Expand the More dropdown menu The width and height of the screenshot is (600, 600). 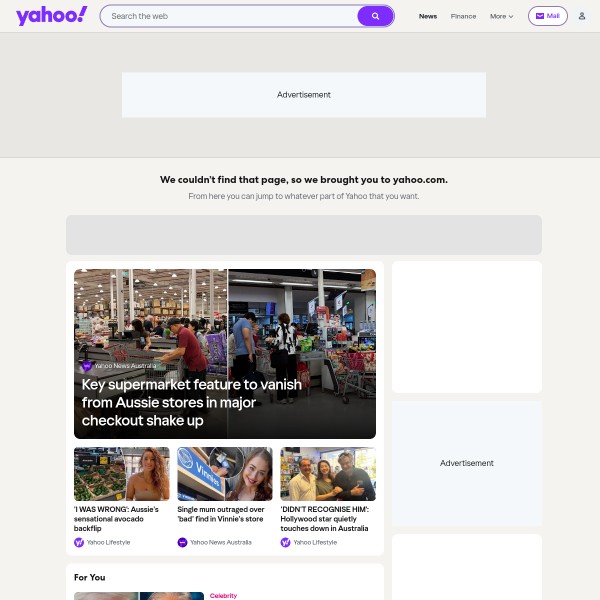501,16
